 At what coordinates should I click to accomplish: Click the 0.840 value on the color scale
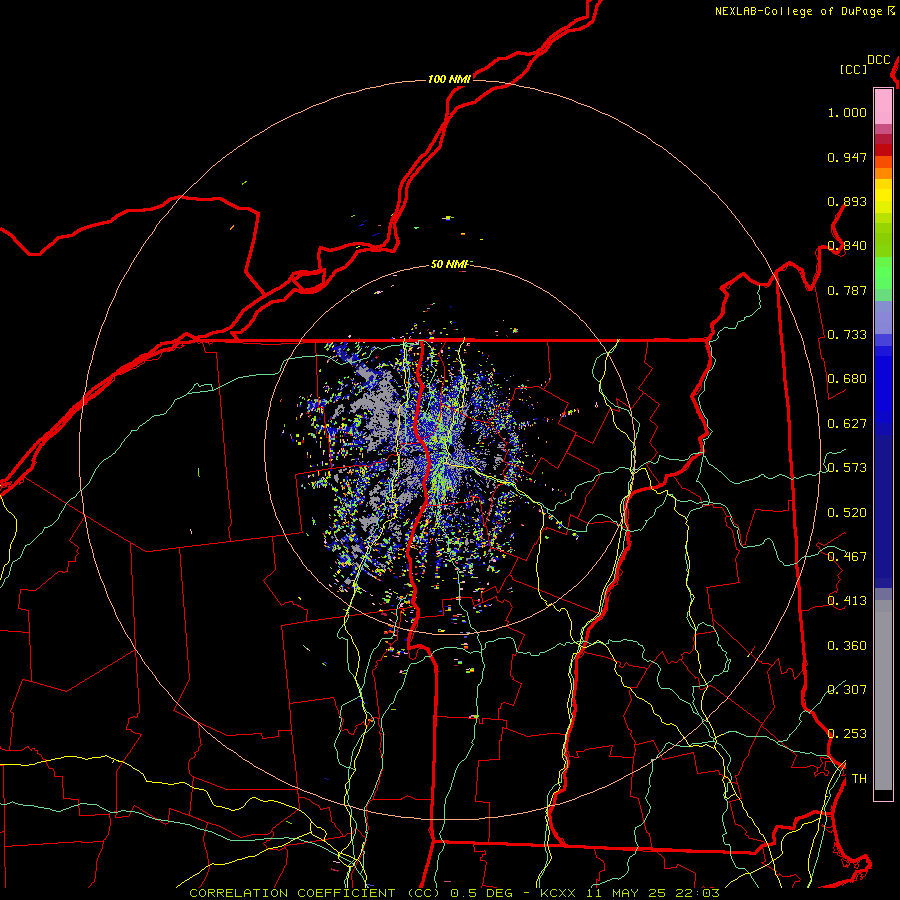pos(847,246)
